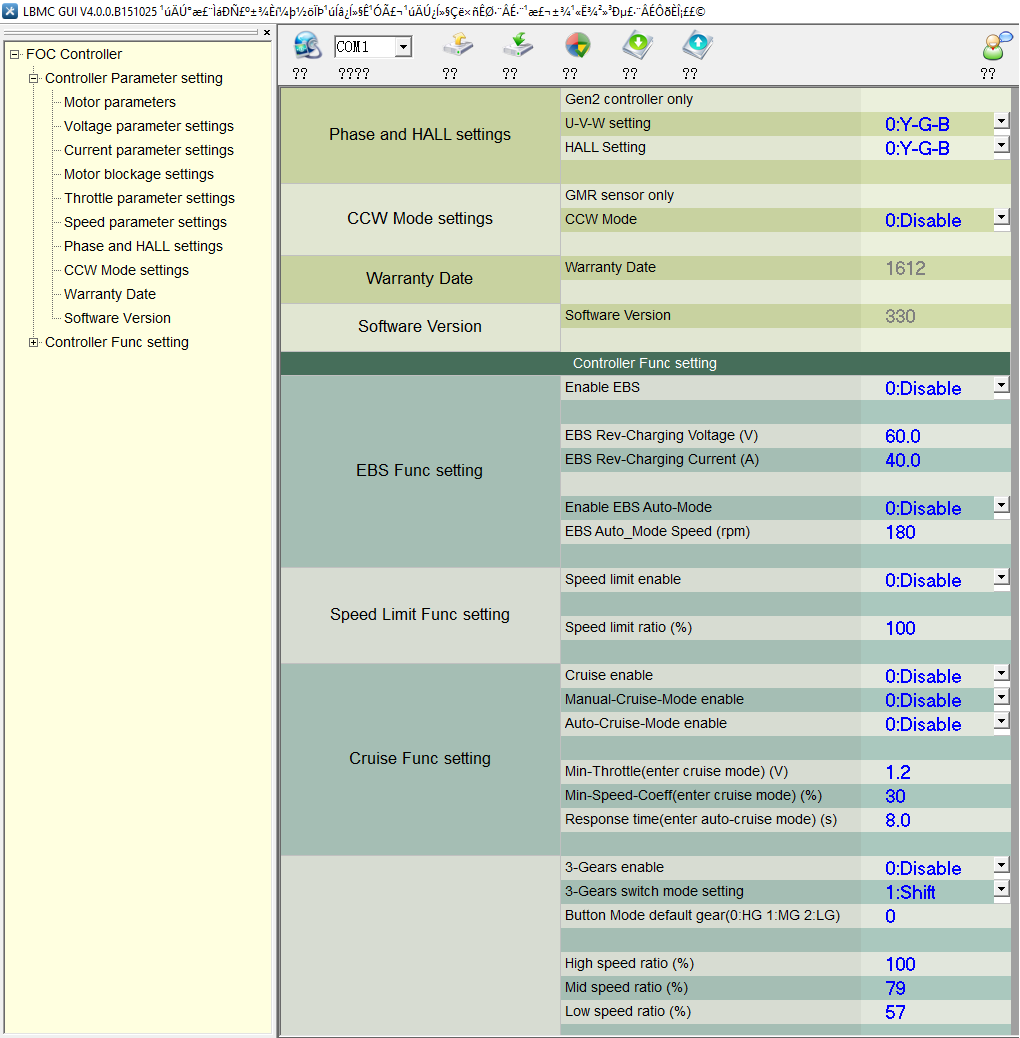This screenshot has width=1020, height=1038.
Task: Select Software Version in the tree
Action: [117, 318]
